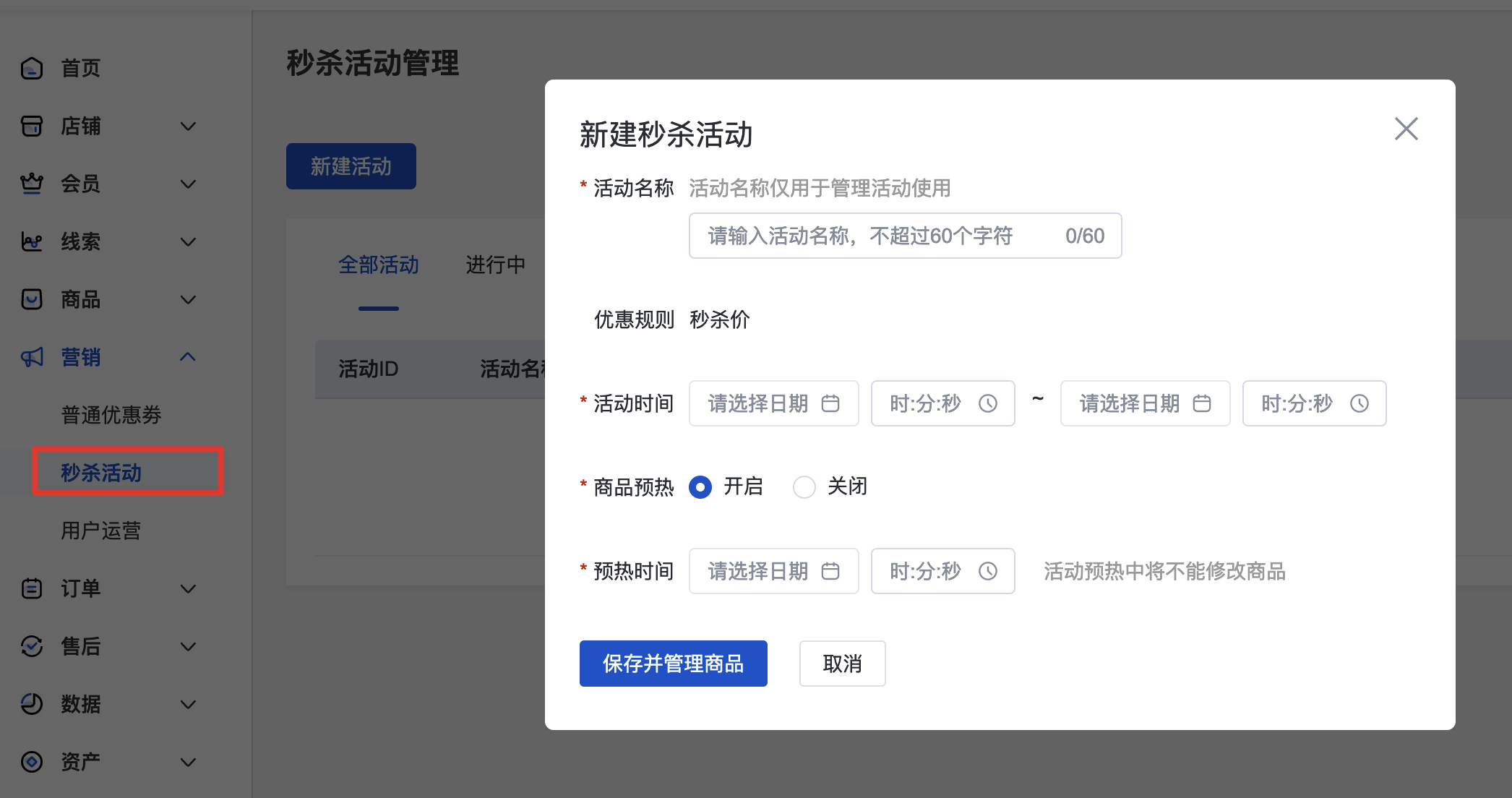Screen dimensions: 1512x798
Task: Click the pie chart icon beside 数据
Action: (32, 704)
